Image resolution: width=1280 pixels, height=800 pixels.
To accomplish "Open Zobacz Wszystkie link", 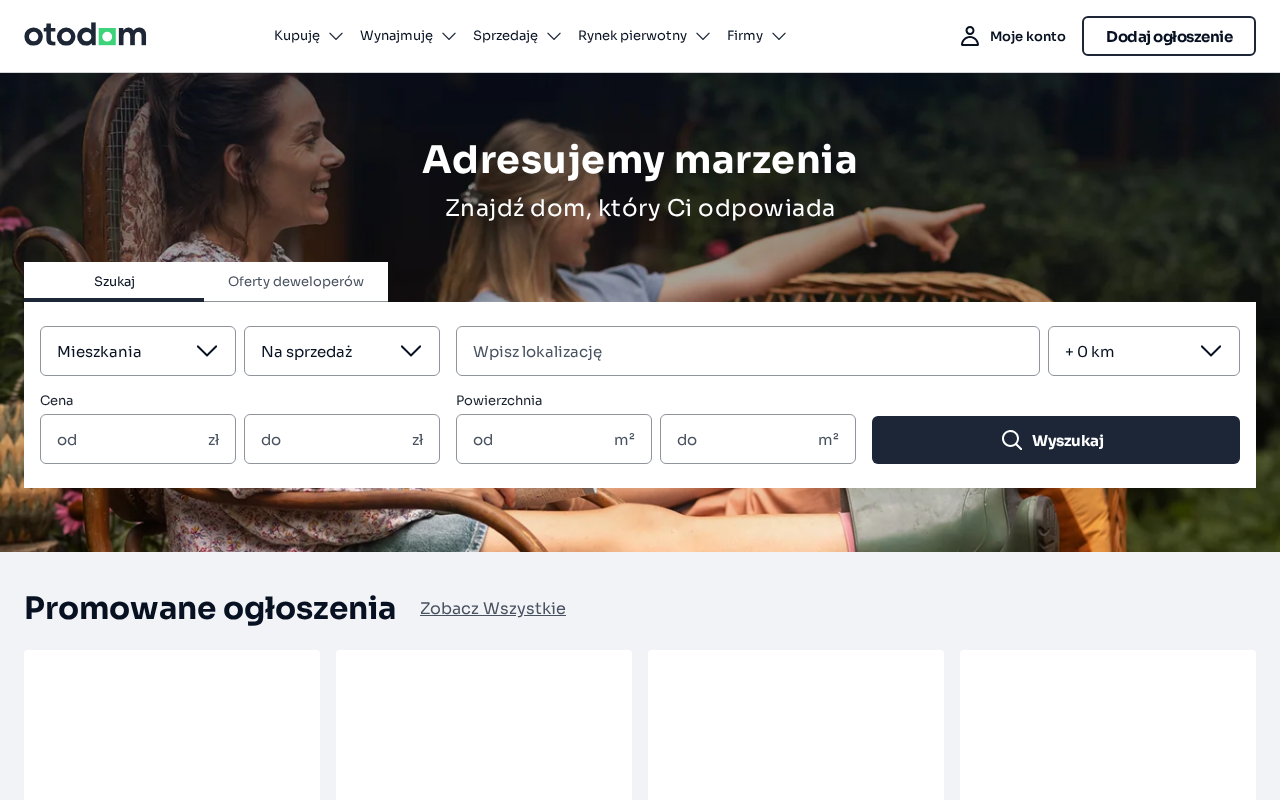I will click(x=493, y=608).
